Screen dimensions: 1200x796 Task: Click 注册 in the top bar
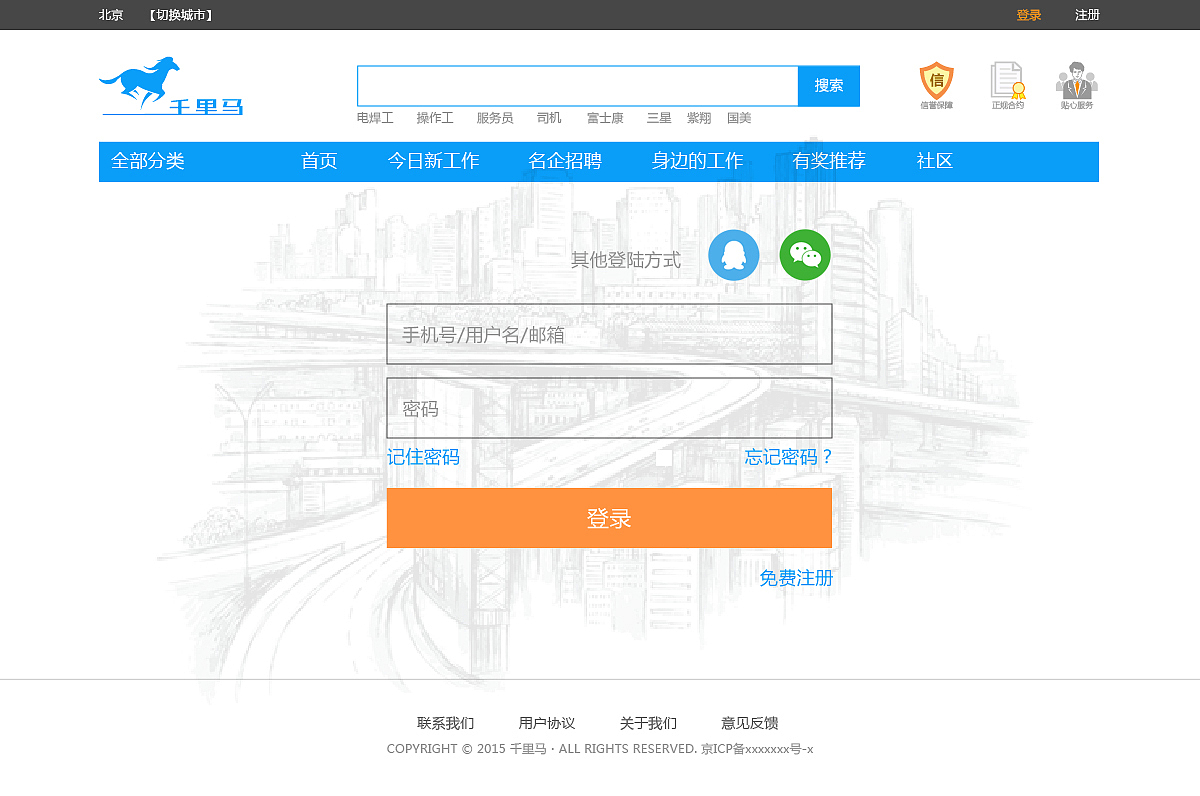[x=1086, y=14]
